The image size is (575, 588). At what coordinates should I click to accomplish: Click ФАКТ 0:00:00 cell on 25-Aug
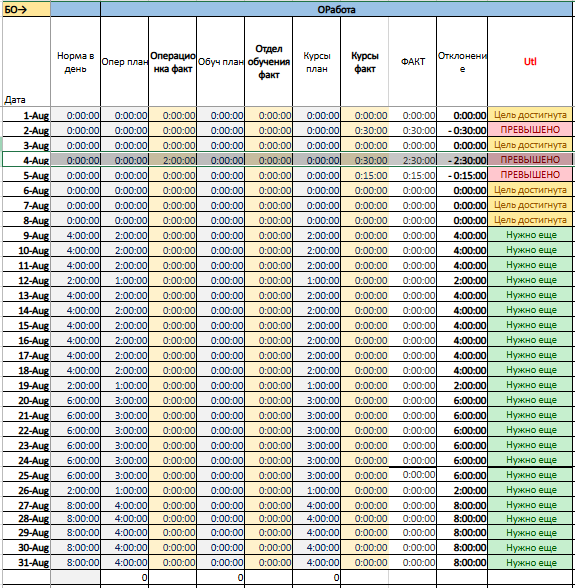pos(413,475)
